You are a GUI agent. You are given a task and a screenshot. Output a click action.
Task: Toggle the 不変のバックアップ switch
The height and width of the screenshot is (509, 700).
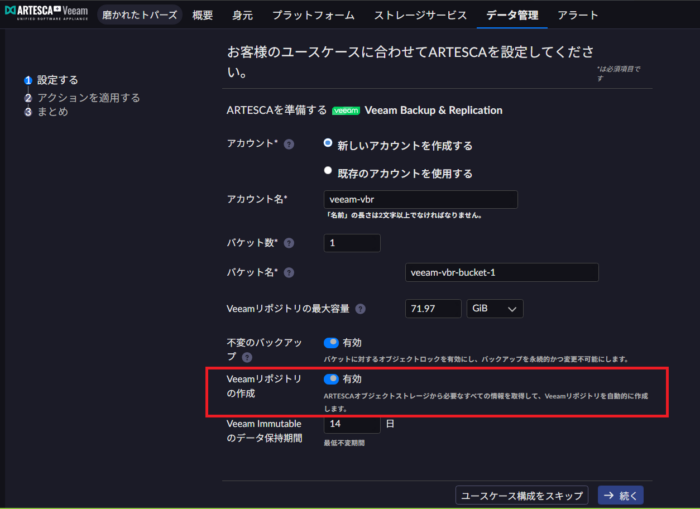331,342
